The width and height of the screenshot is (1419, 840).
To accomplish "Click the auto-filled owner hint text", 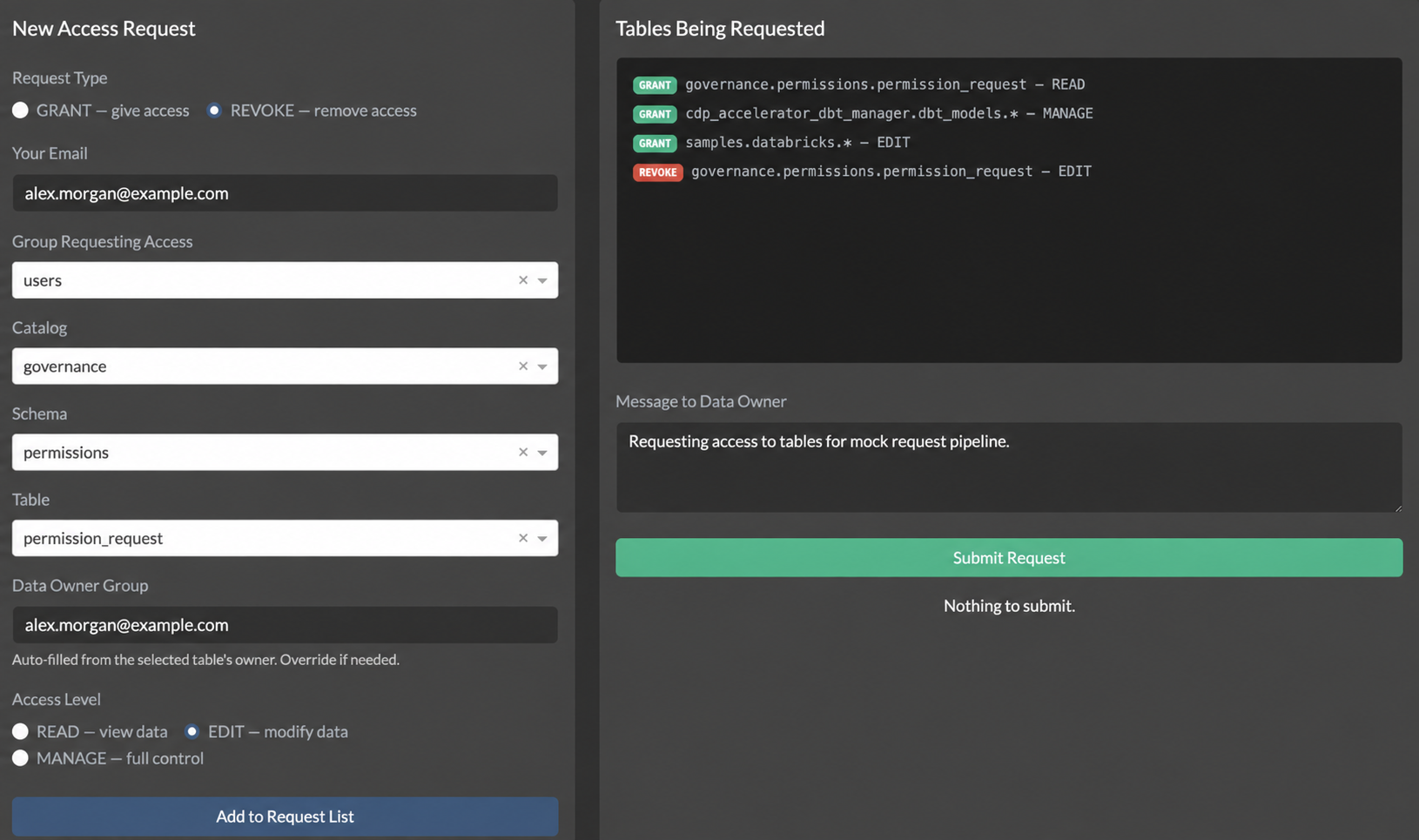I will (x=205, y=660).
